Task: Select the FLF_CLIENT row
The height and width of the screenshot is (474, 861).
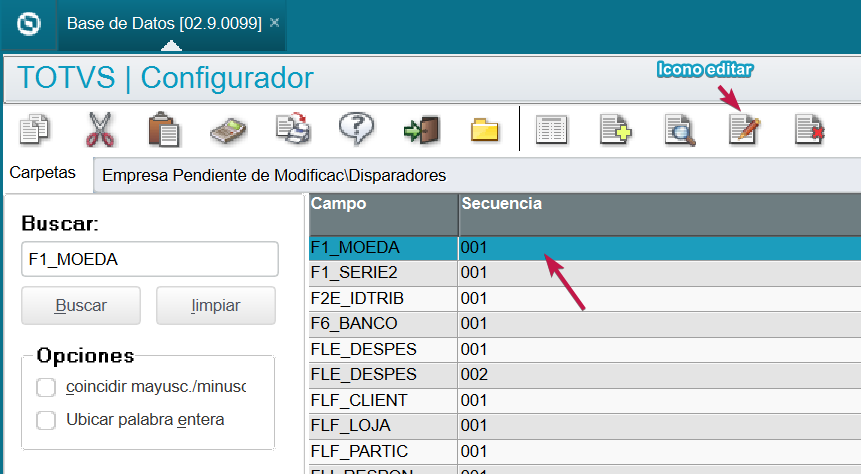Action: pyautogui.click(x=585, y=400)
